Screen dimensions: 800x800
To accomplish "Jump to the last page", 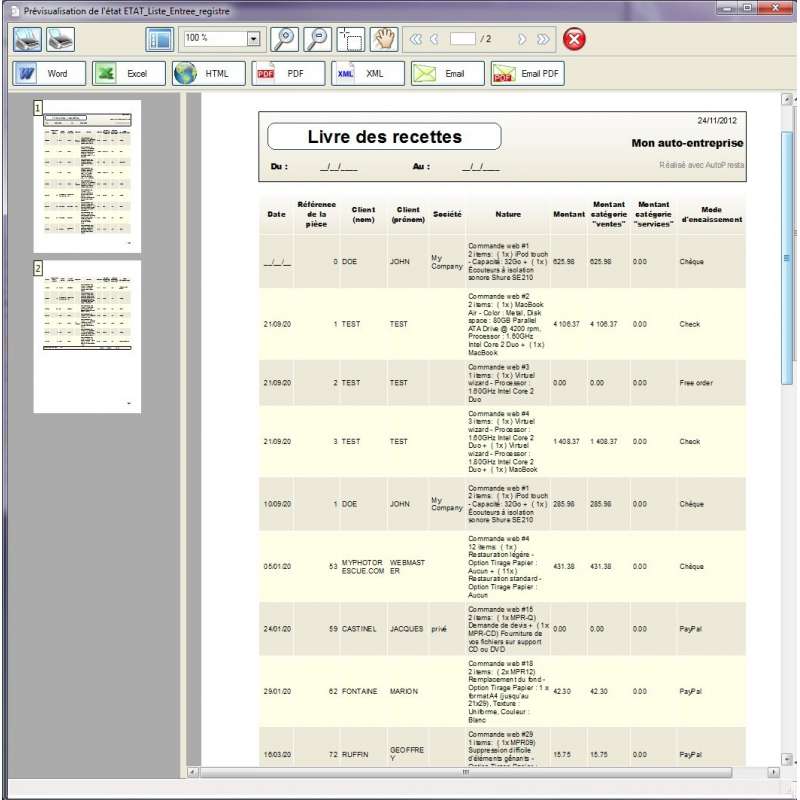I will 543,39.
